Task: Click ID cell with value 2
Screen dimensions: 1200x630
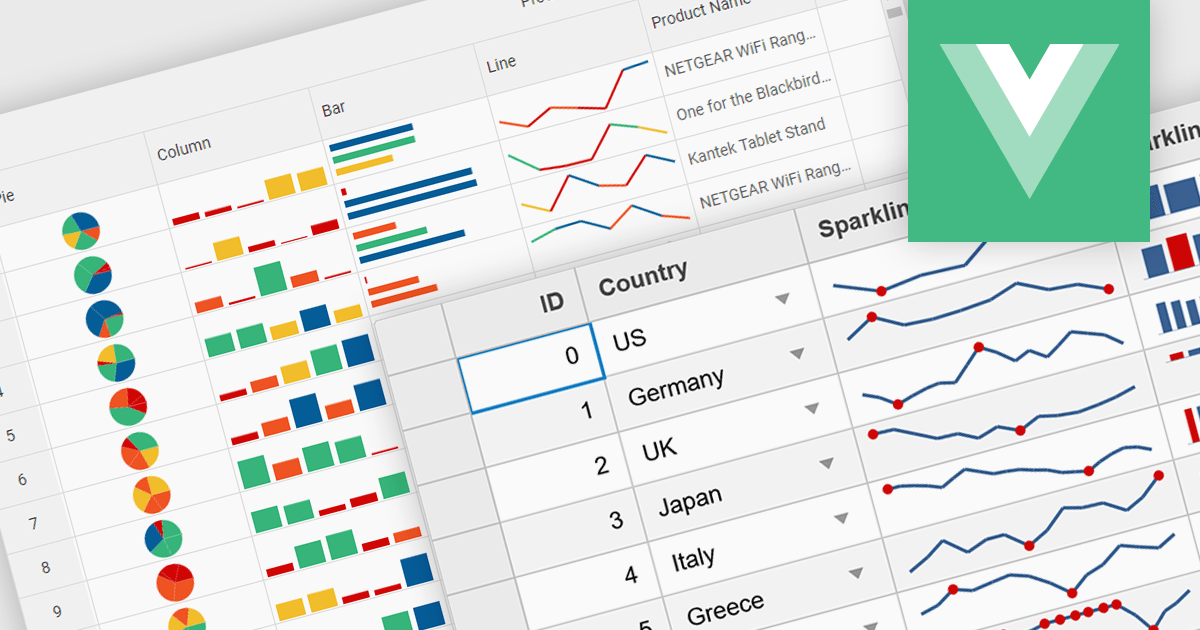Action: [560, 478]
